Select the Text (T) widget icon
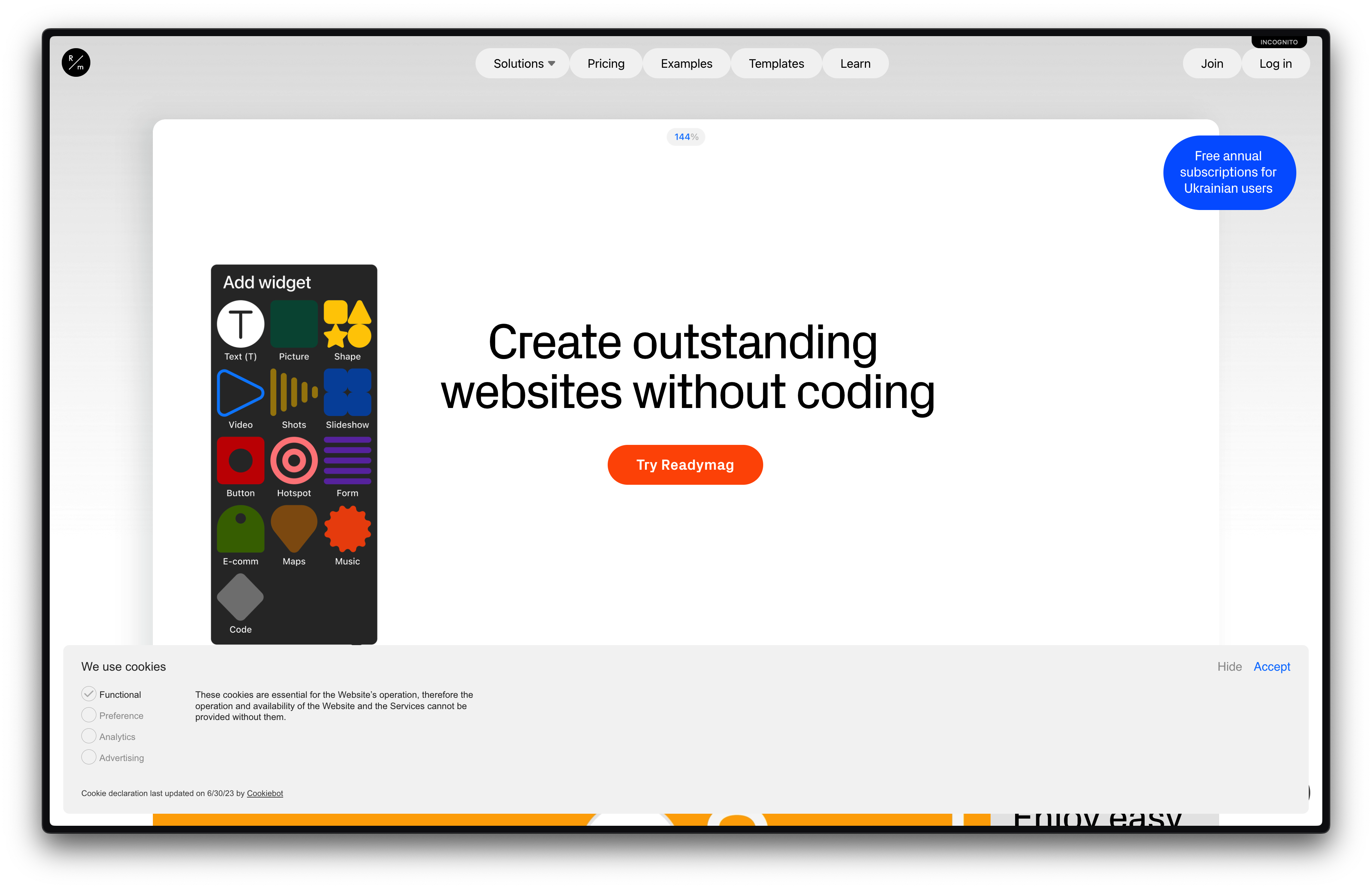This screenshot has height=889, width=1372. click(x=240, y=324)
